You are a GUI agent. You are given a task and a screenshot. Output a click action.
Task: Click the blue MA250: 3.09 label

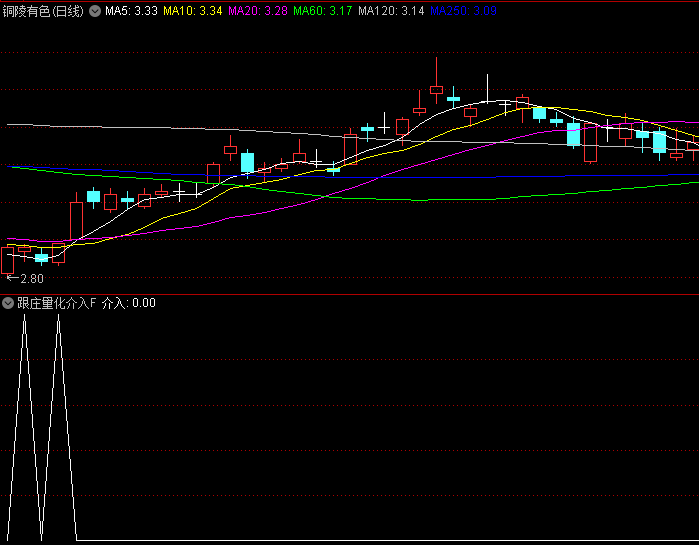click(463, 11)
